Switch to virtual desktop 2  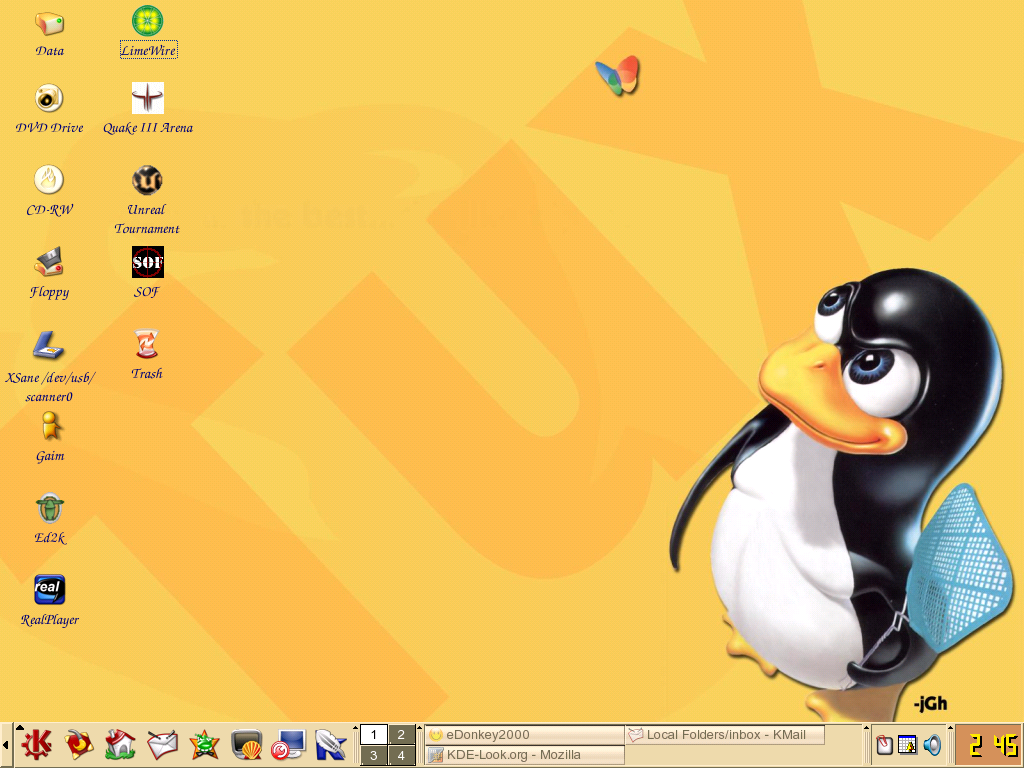(400, 734)
